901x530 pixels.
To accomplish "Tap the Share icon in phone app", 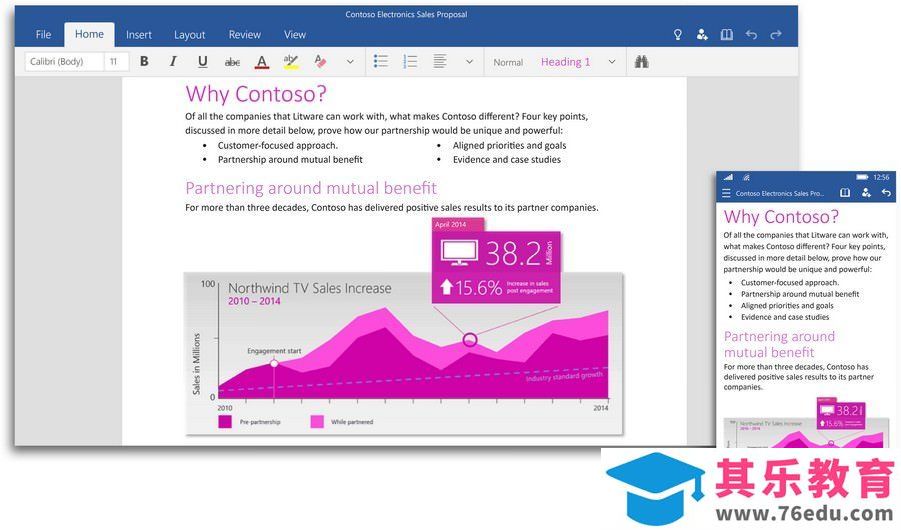I will point(866,193).
